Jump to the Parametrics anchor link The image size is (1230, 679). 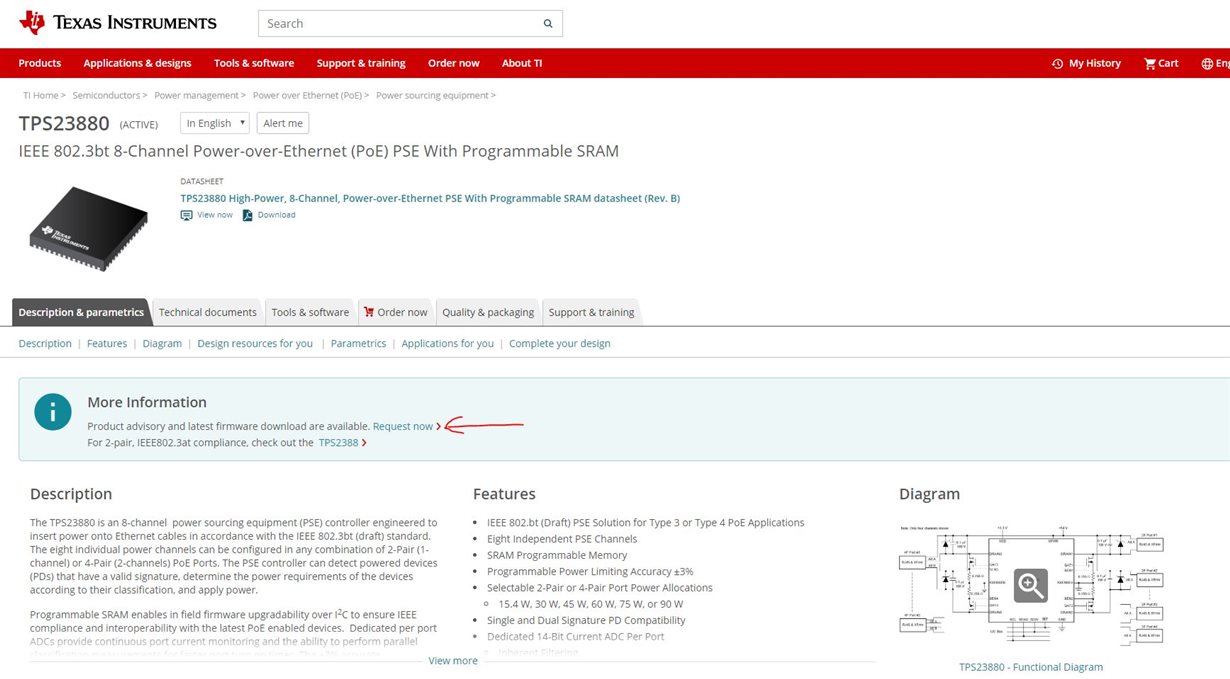pyautogui.click(x=358, y=343)
